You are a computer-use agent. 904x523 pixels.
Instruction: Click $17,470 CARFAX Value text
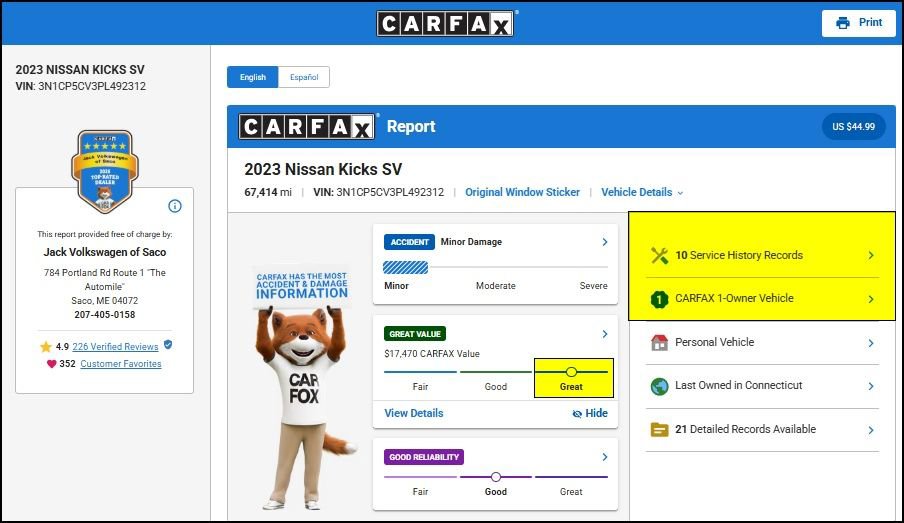pyautogui.click(x=432, y=353)
